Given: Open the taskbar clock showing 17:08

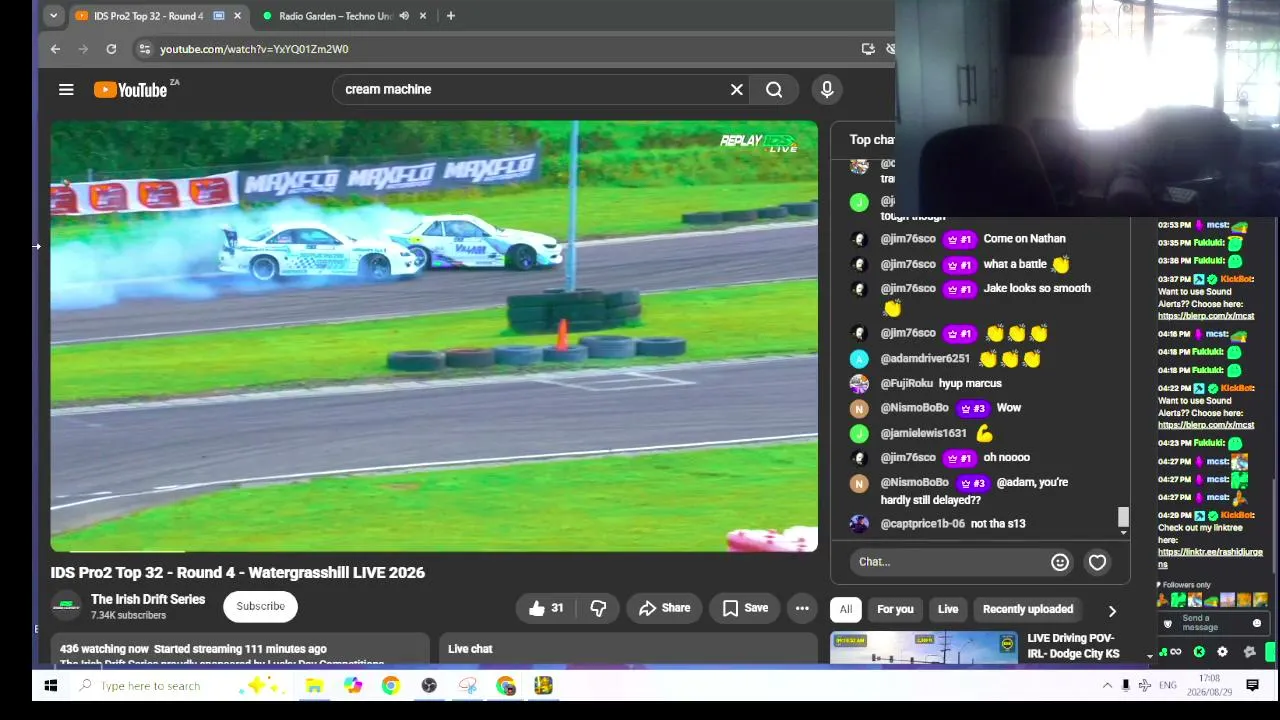Looking at the screenshot, I should 1208,686.
